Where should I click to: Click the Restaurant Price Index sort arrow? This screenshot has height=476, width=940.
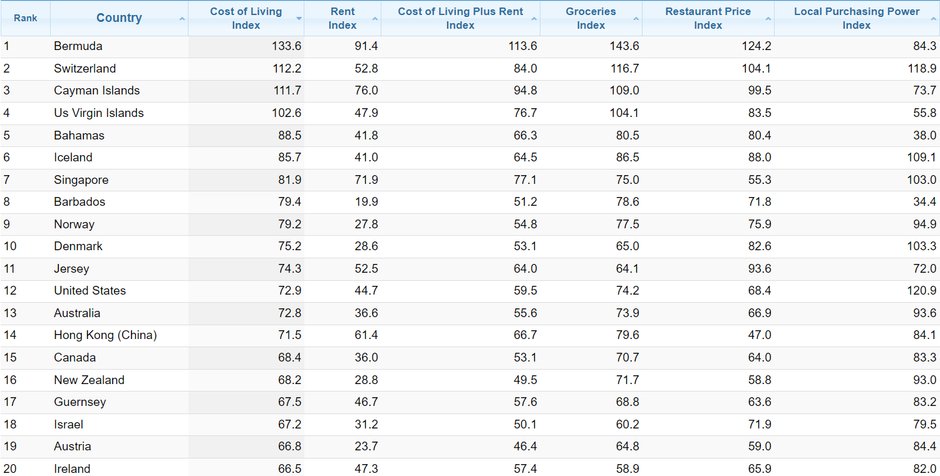767,19
